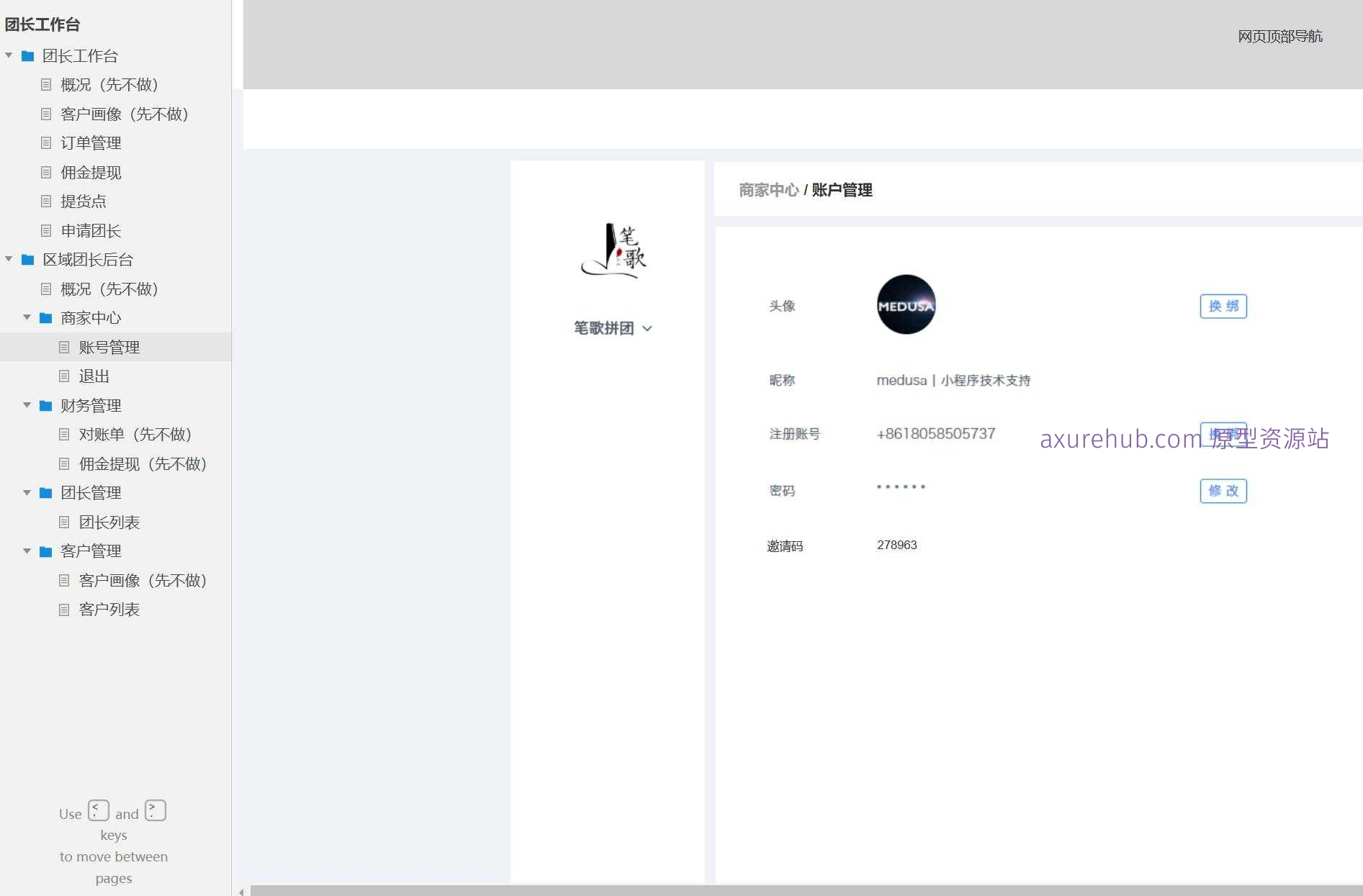Select 团长列表 in the sidebar
This screenshot has height=896, width=1363.
(109, 522)
